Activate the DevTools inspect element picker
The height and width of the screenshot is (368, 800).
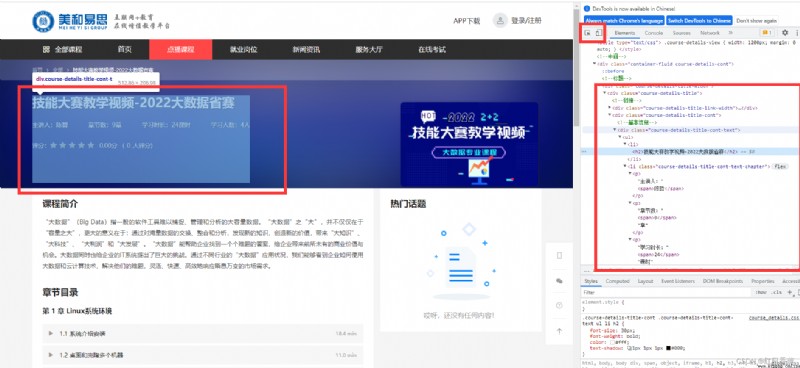[588, 33]
